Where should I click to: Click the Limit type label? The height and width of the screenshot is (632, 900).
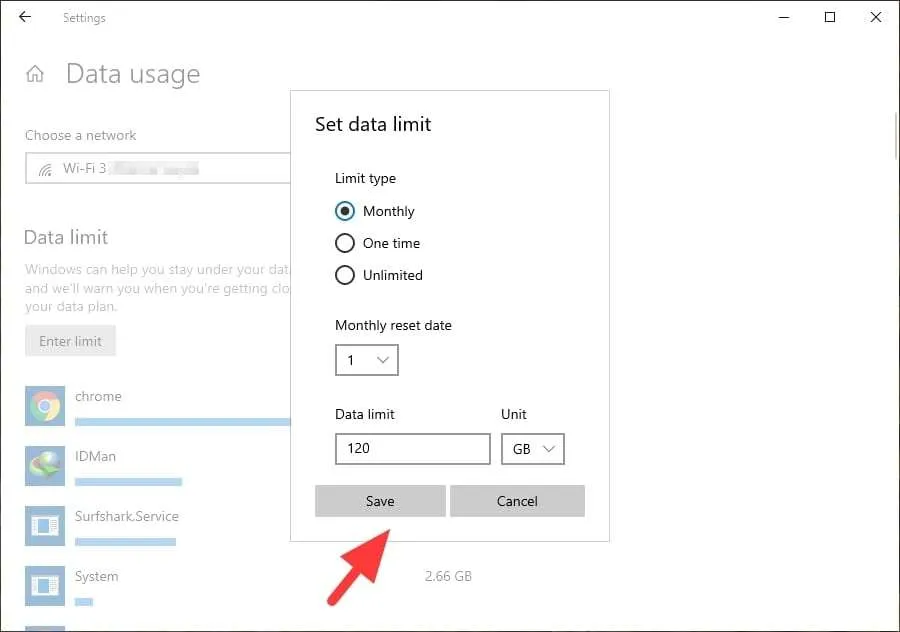point(366,179)
